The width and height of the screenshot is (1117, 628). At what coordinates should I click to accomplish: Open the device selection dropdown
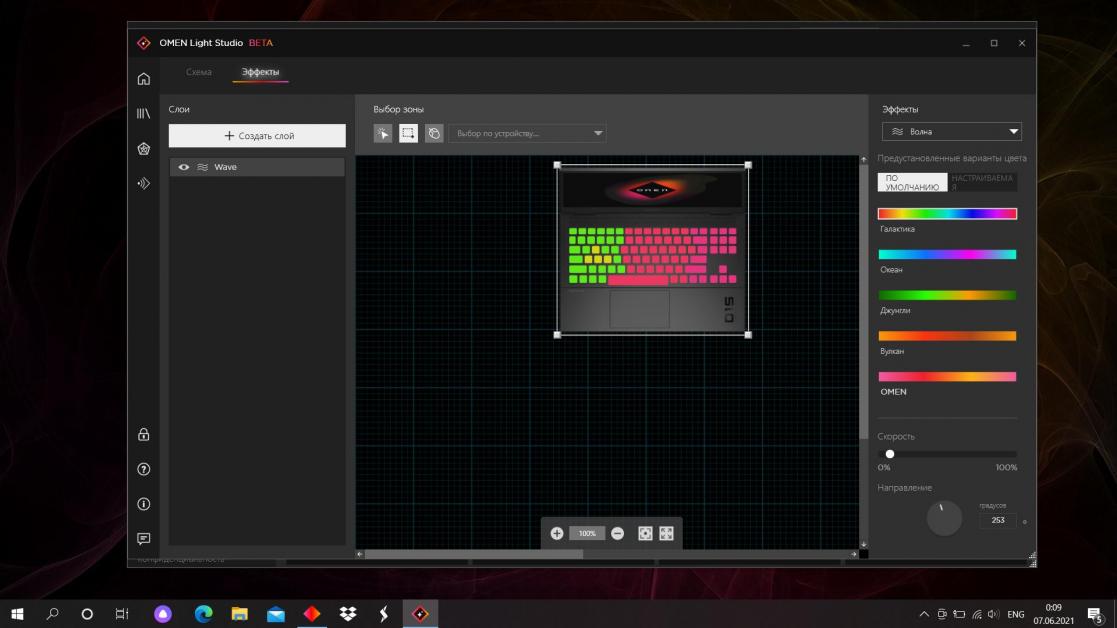(527, 133)
